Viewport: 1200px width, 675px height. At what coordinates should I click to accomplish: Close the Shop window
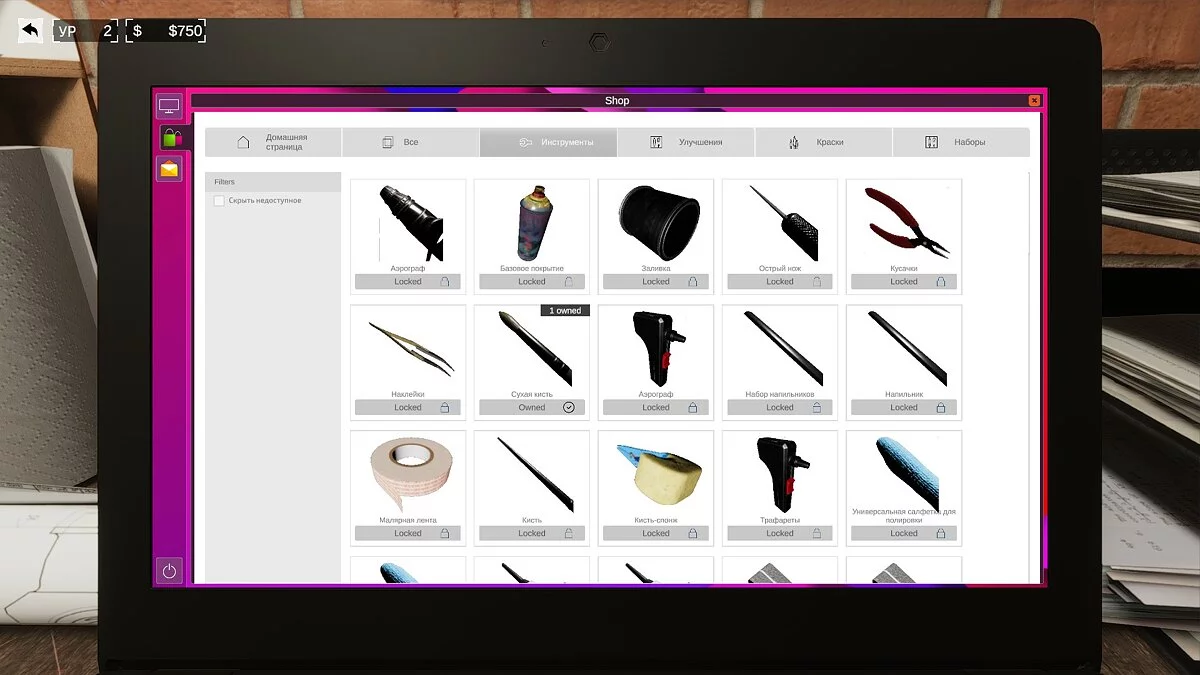point(1034,101)
